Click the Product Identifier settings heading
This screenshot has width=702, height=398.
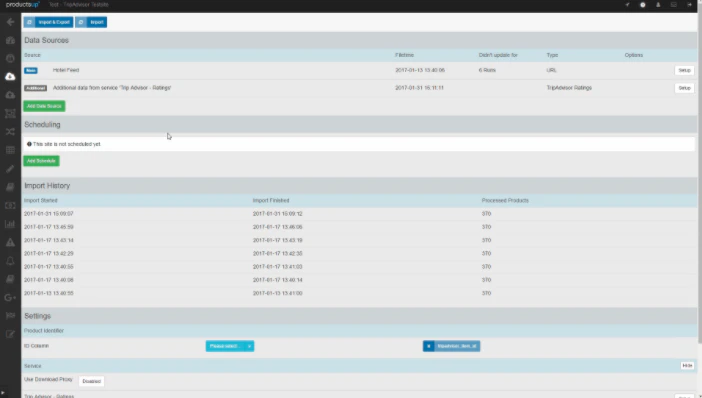pos(43,331)
